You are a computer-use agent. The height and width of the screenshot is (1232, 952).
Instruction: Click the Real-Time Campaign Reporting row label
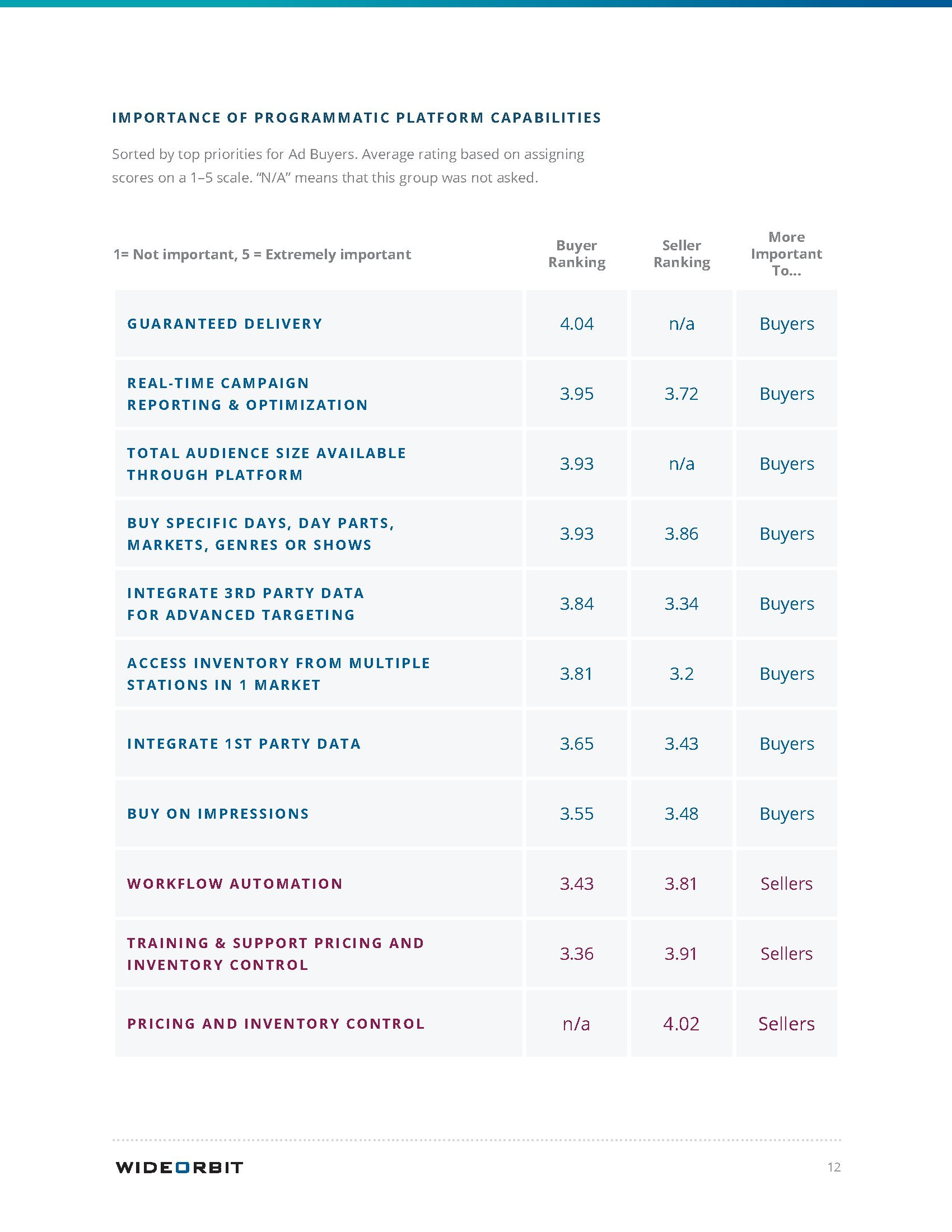pos(247,394)
